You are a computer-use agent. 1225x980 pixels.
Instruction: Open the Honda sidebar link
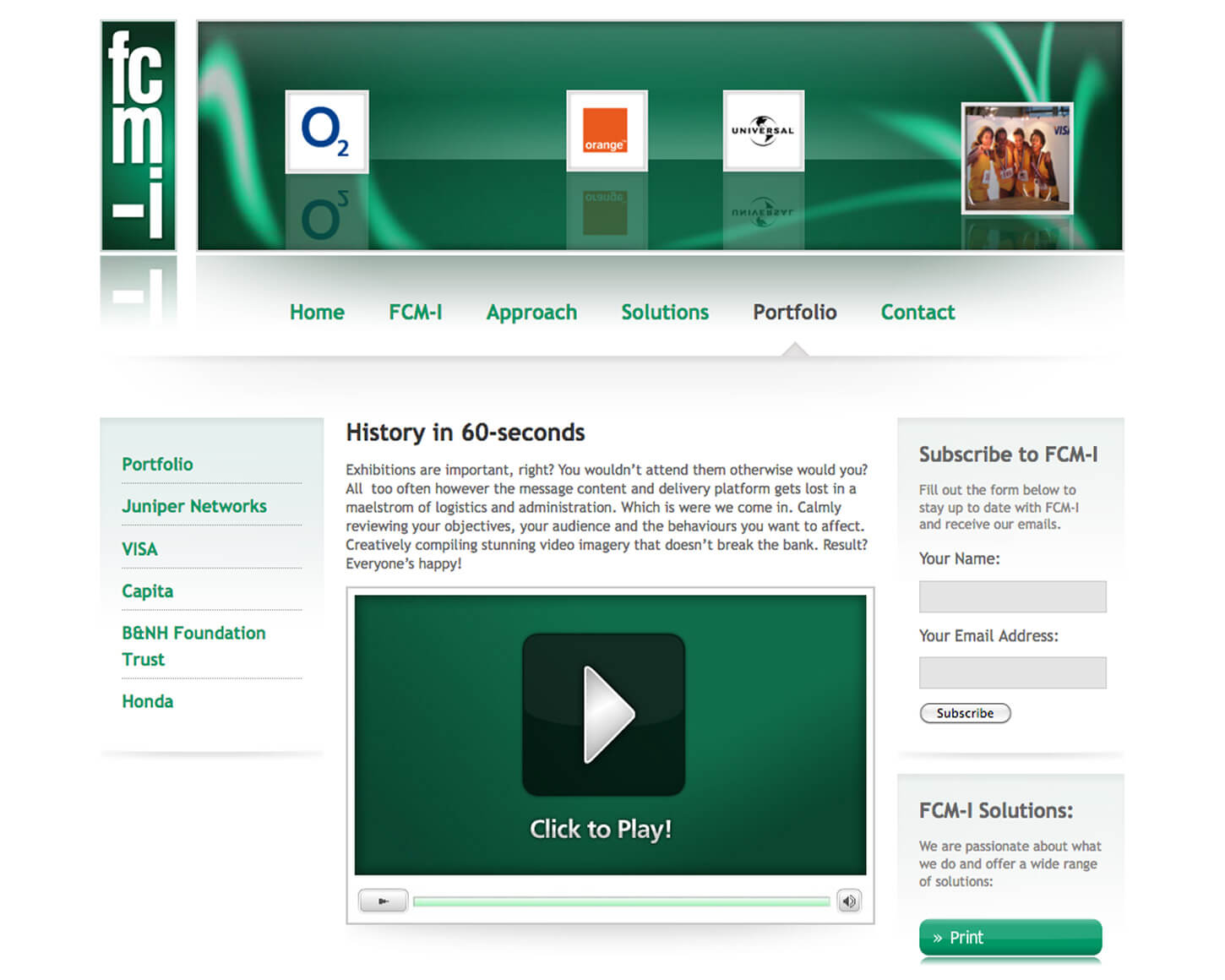pyautogui.click(x=148, y=701)
